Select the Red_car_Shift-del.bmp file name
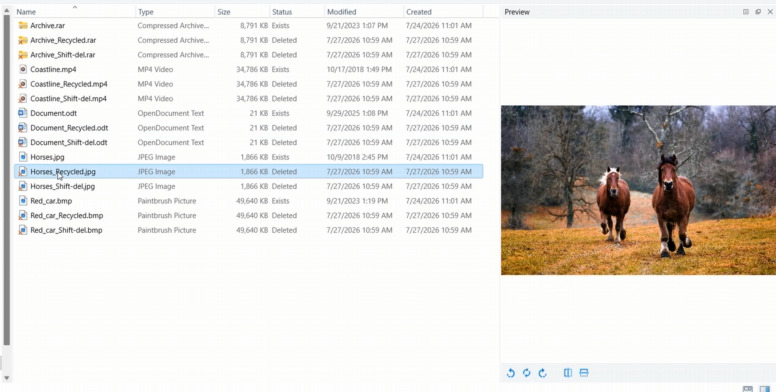This screenshot has width=776, height=392. pyautogui.click(x=66, y=230)
